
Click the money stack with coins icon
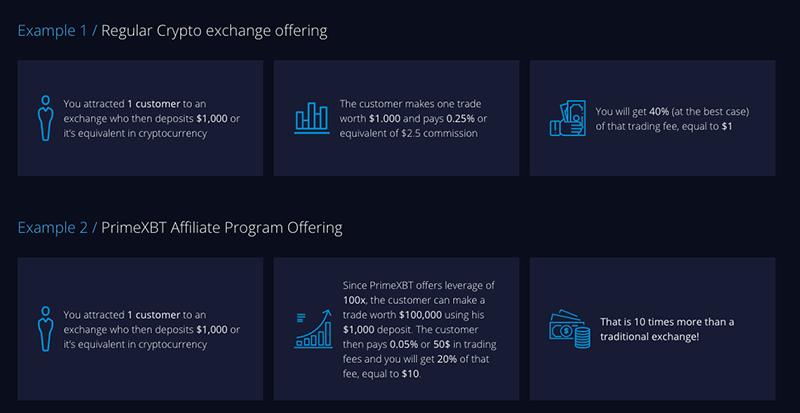[569, 329]
